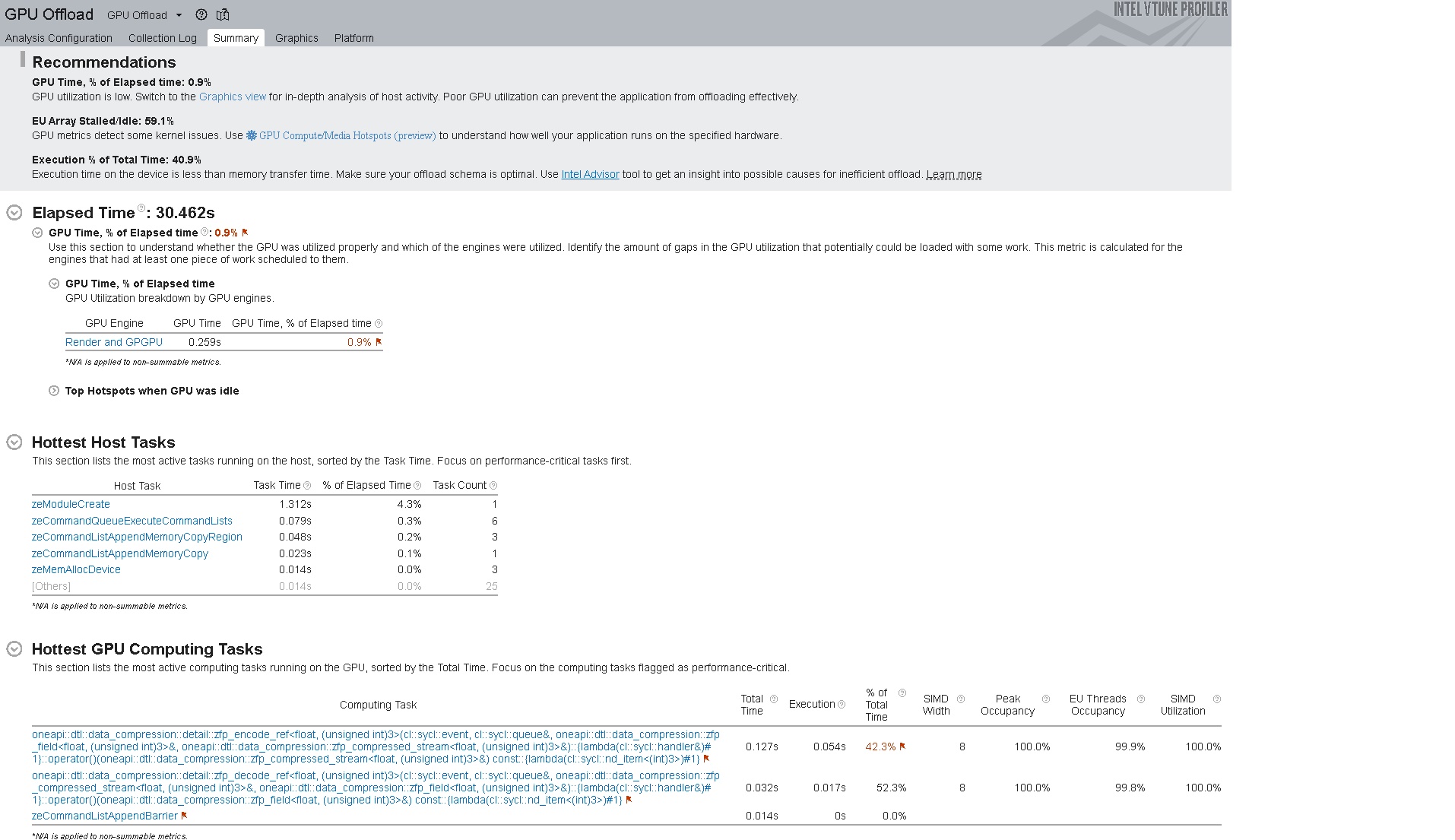Click the SIMD Width column help icon

click(x=961, y=699)
